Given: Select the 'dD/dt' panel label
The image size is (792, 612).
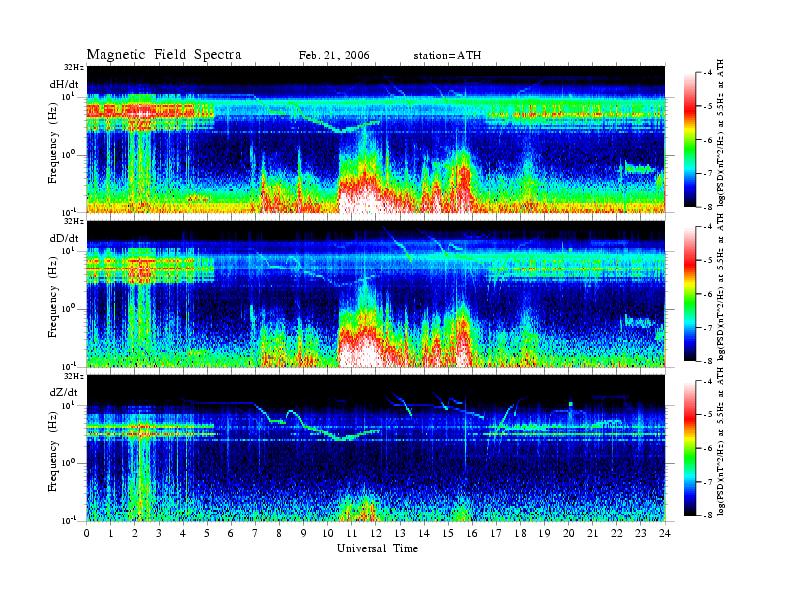Looking at the screenshot, I should 64,239.
